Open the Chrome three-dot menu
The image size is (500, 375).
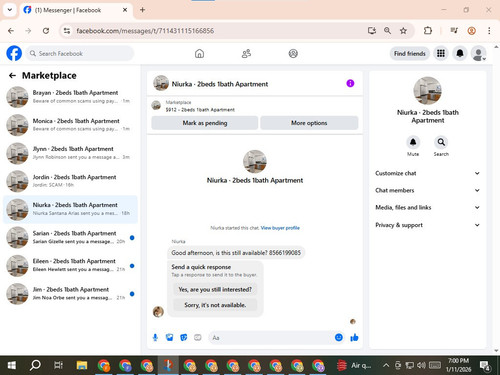[x=489, y=31]
